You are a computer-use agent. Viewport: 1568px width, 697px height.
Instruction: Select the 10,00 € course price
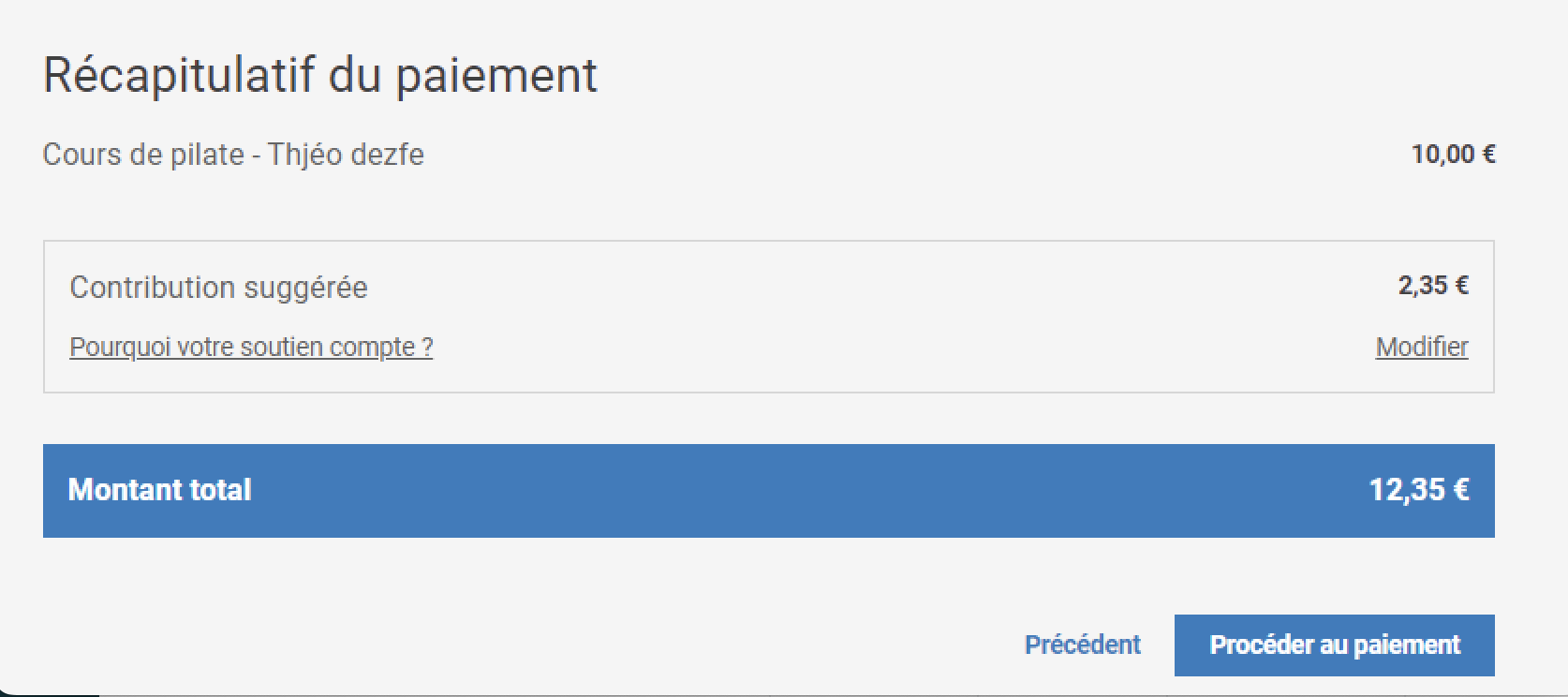tap(1453, 154)
